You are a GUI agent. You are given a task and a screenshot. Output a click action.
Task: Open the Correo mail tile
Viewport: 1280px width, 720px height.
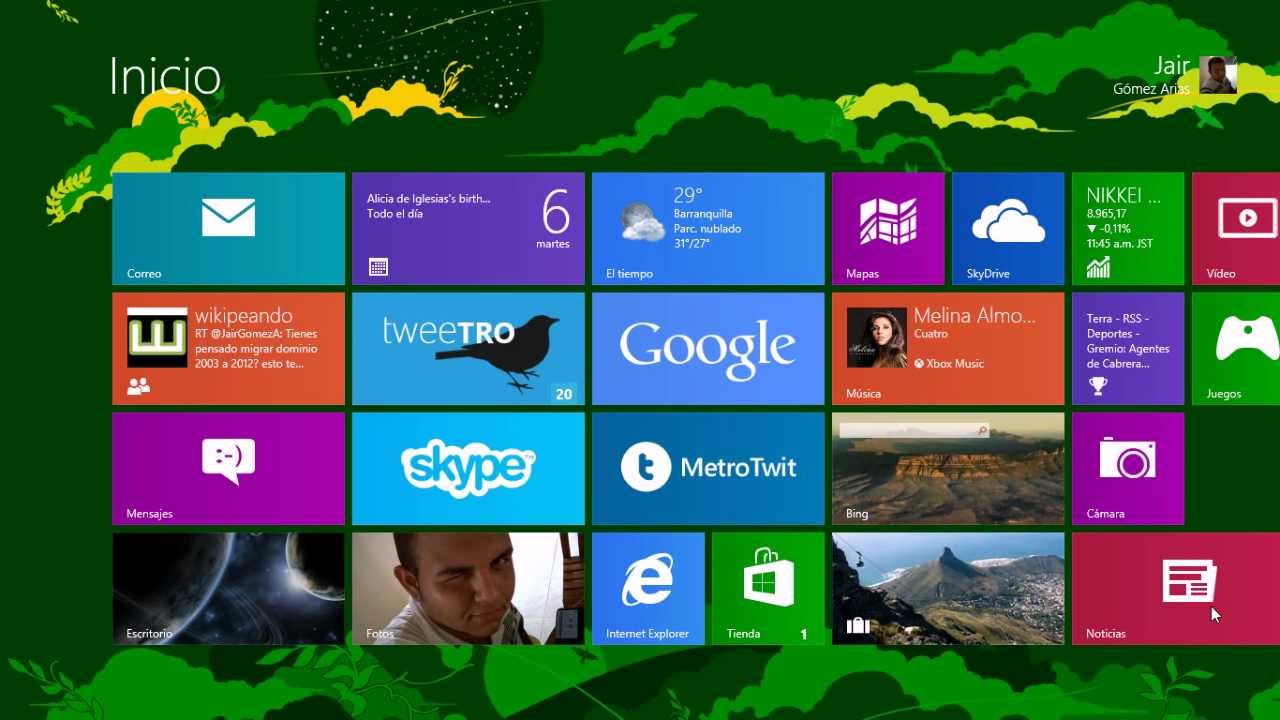pos(228,229)
